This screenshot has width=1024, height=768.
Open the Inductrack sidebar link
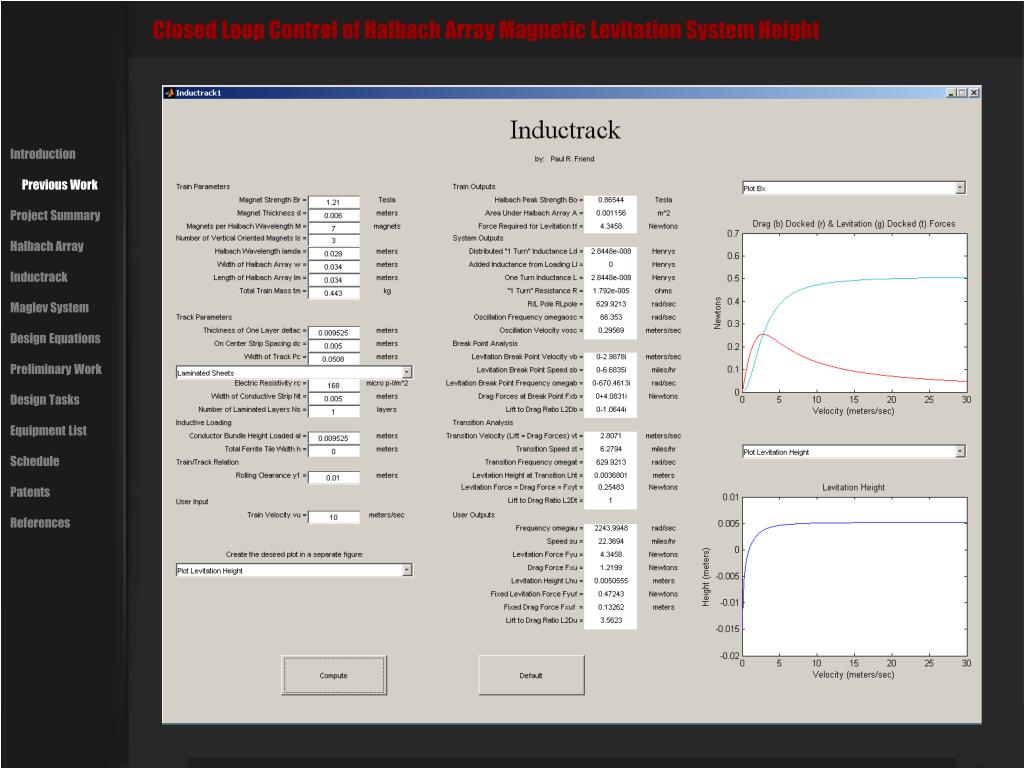[x=39, y=277]
